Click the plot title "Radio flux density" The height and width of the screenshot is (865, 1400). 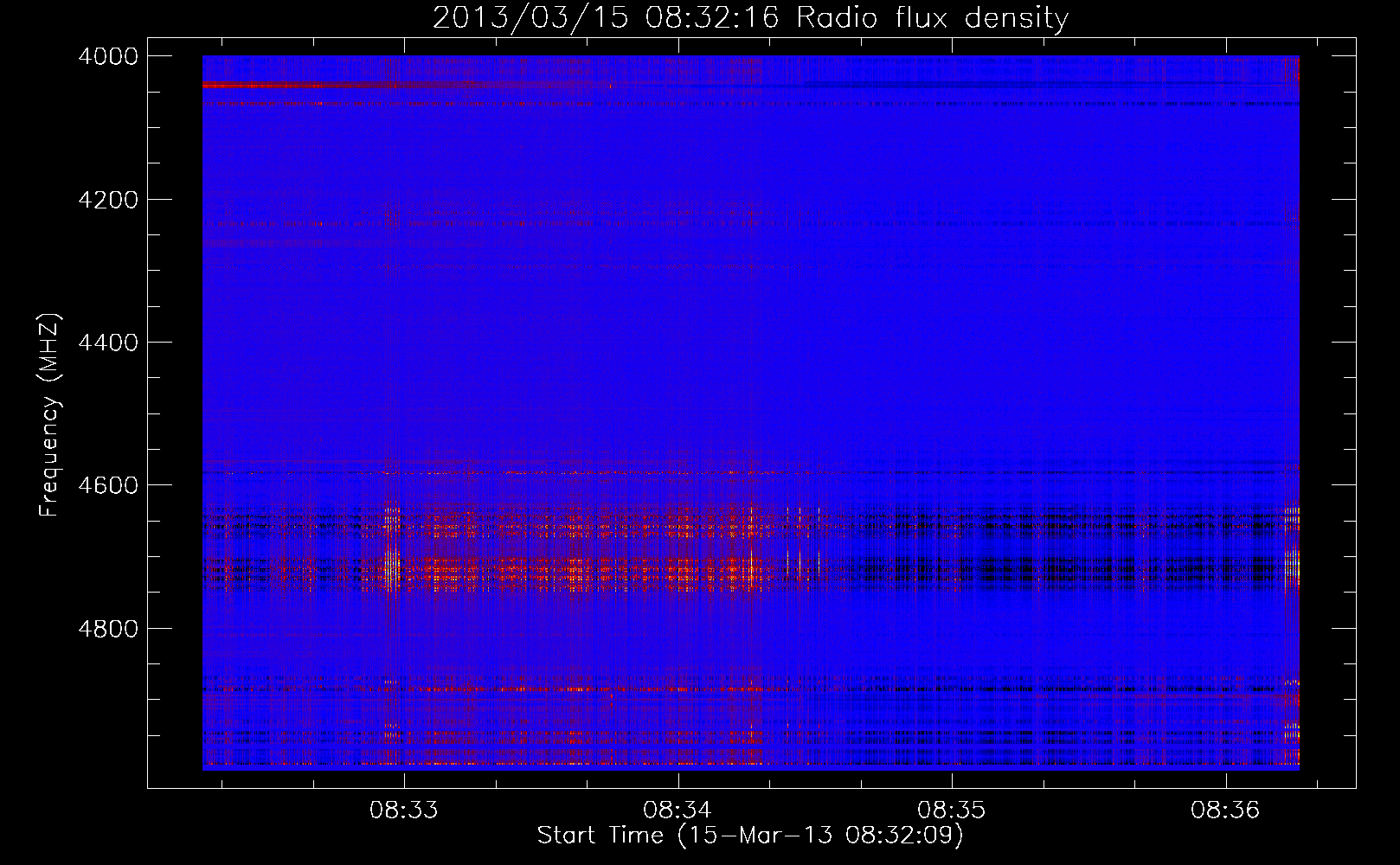[932, 18]
